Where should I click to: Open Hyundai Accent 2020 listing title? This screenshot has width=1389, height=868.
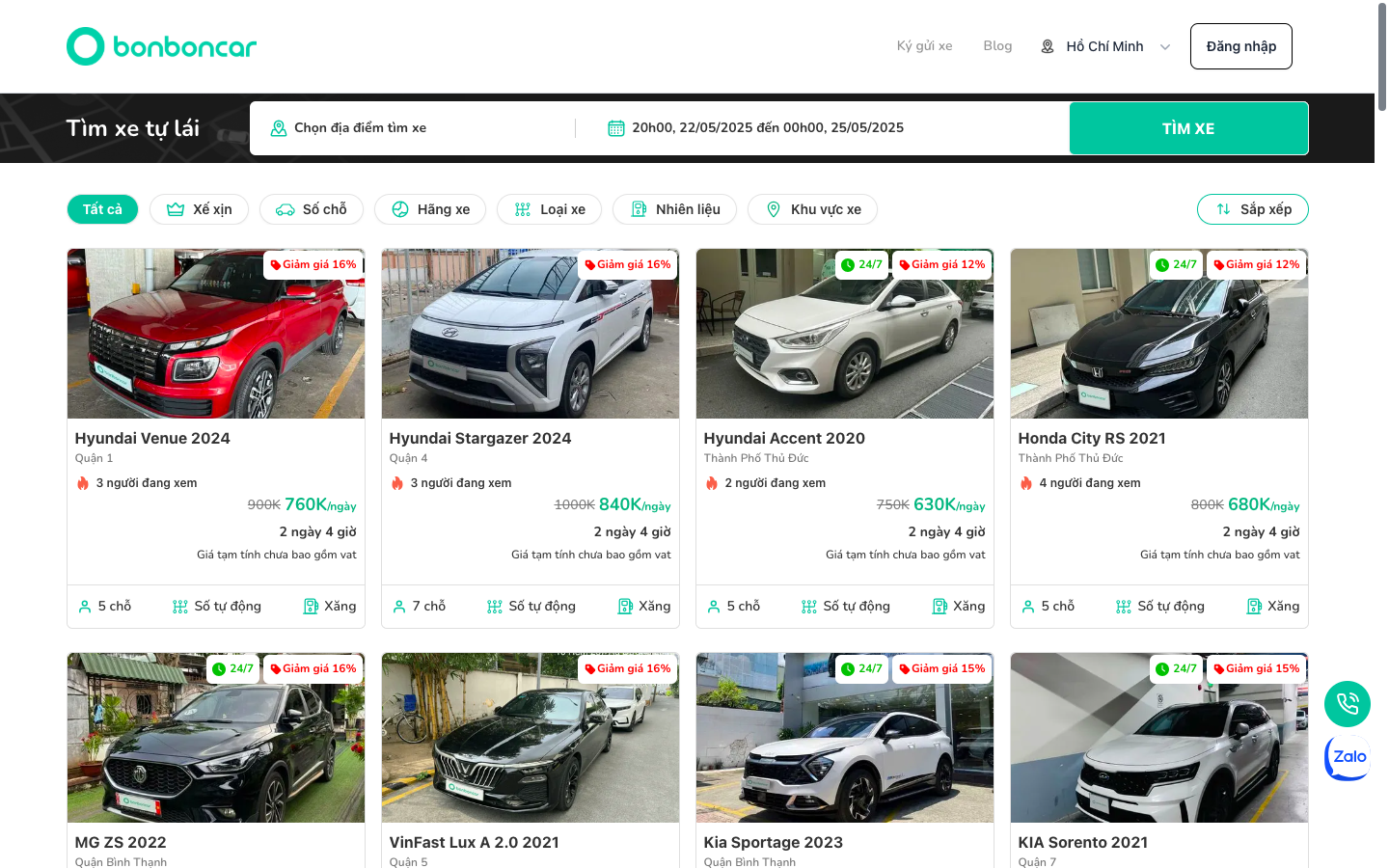(784, 438)
